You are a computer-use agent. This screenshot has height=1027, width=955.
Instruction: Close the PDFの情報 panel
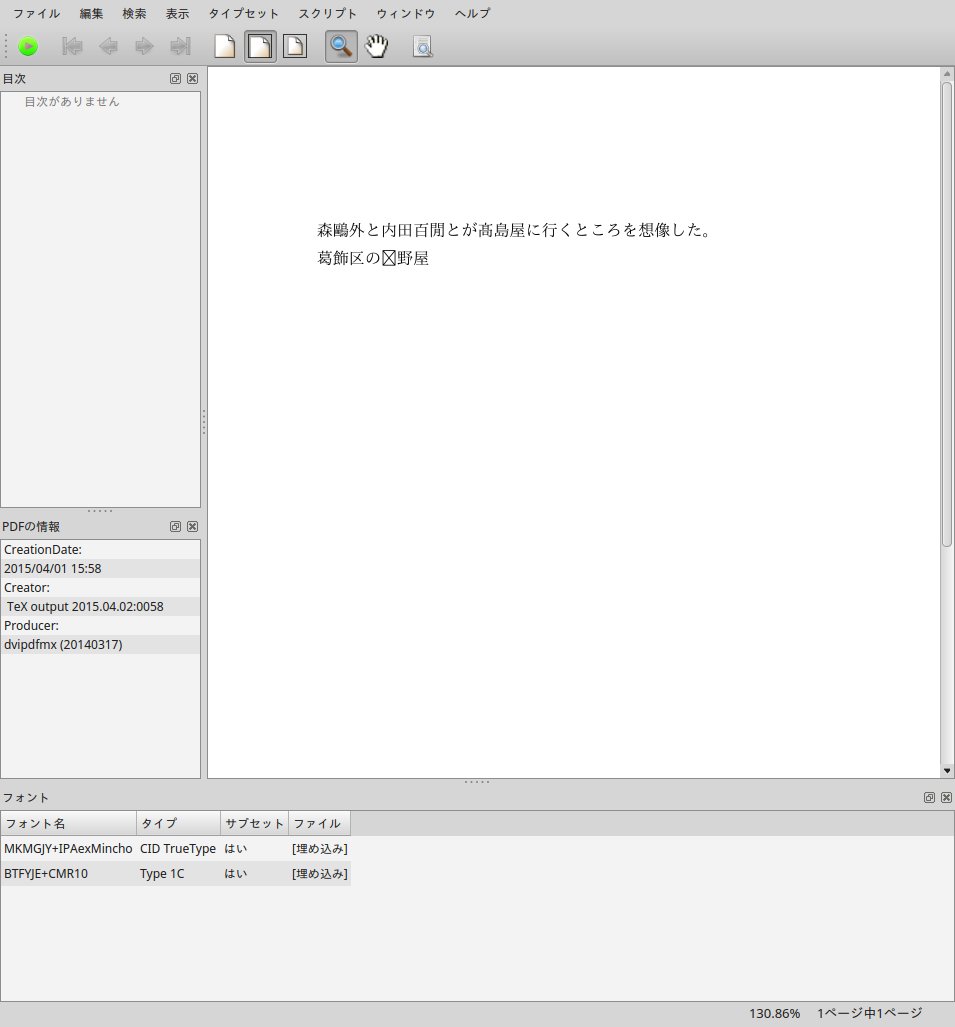(193, 527)
